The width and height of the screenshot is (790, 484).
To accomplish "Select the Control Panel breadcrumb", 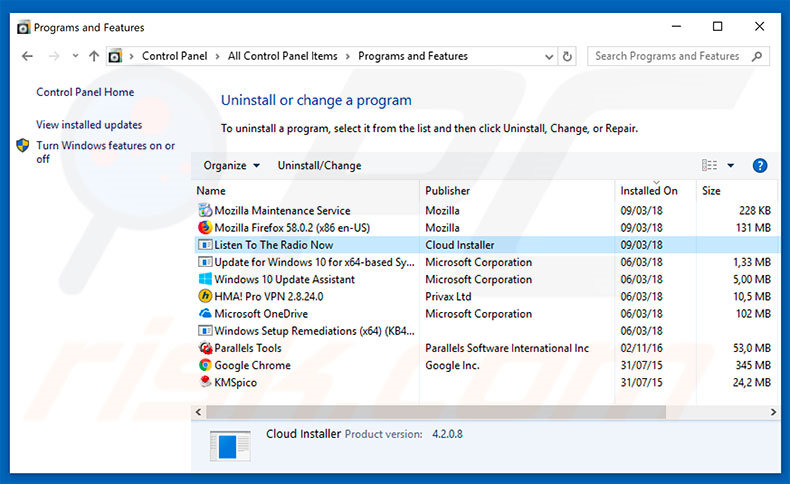I will (174, 56).
